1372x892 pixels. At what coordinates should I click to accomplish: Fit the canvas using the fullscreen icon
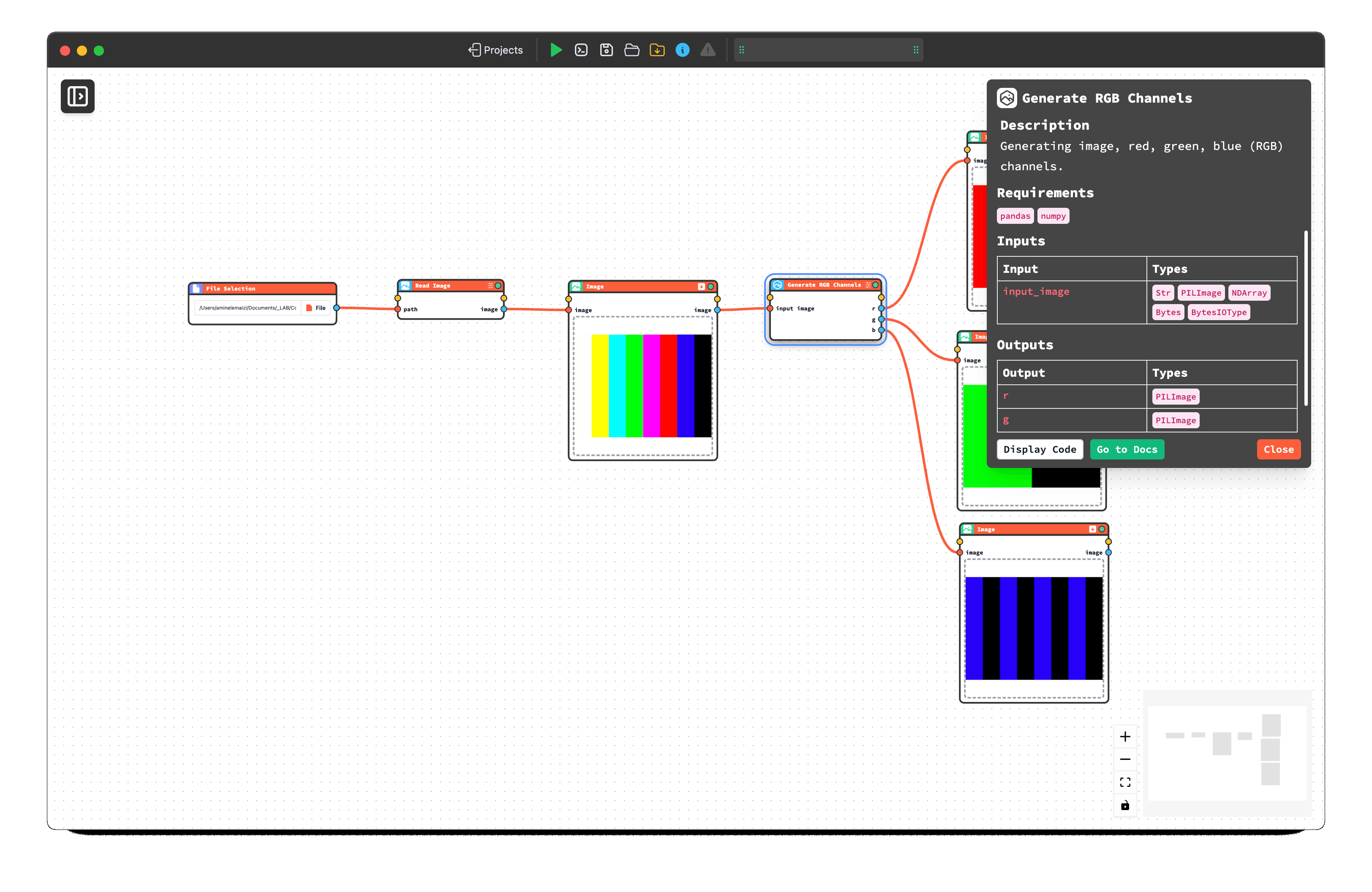1125,782
